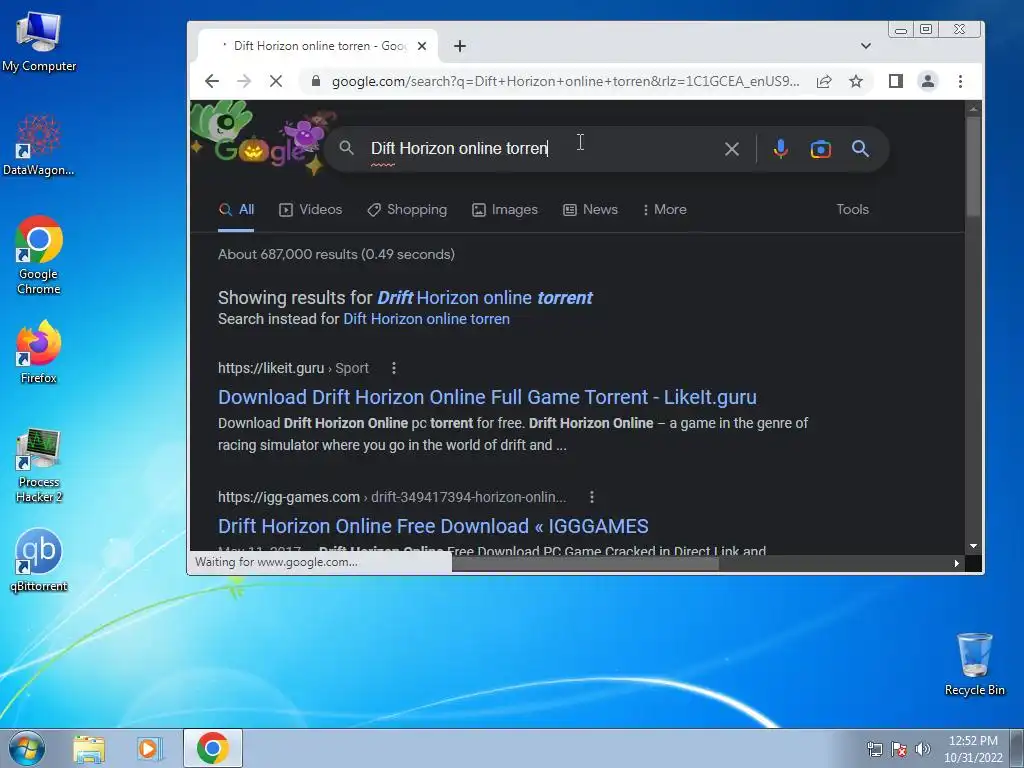The height and width of the screenshot is (768, 1024).
Task: Submit search with blue magnifier
Action: 860,149
